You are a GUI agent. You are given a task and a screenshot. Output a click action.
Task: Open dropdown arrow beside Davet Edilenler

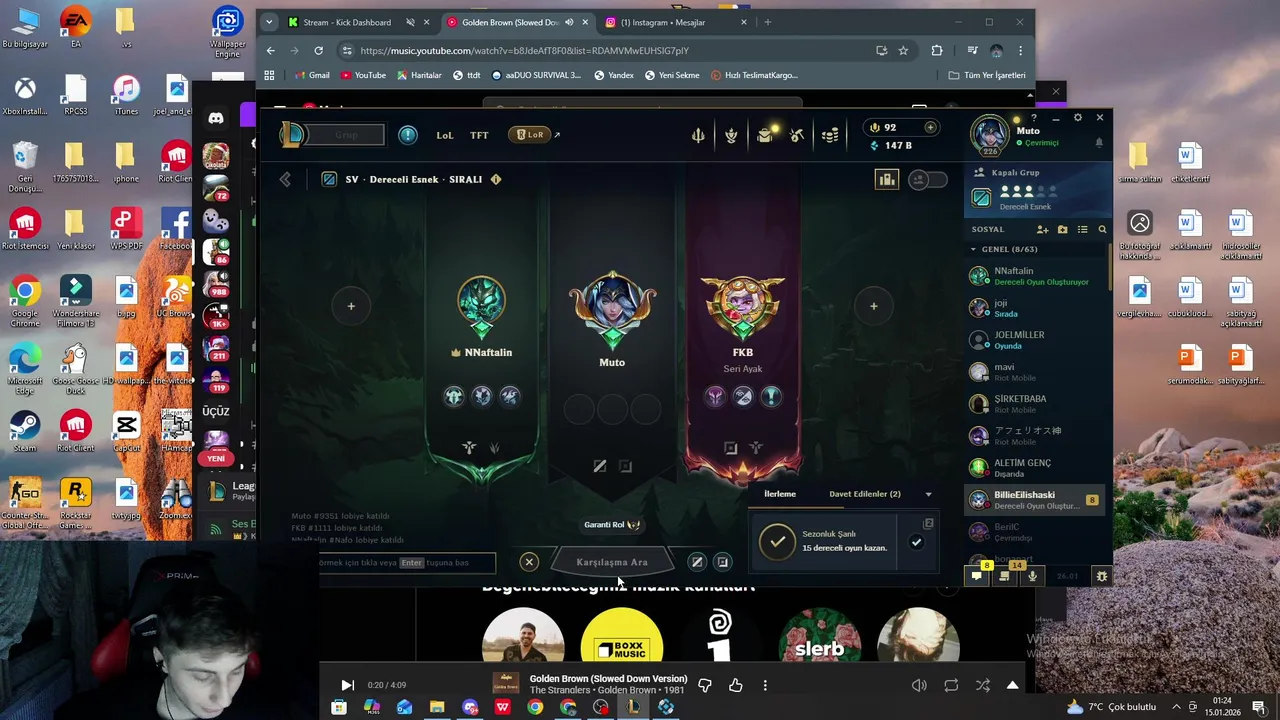928,494
